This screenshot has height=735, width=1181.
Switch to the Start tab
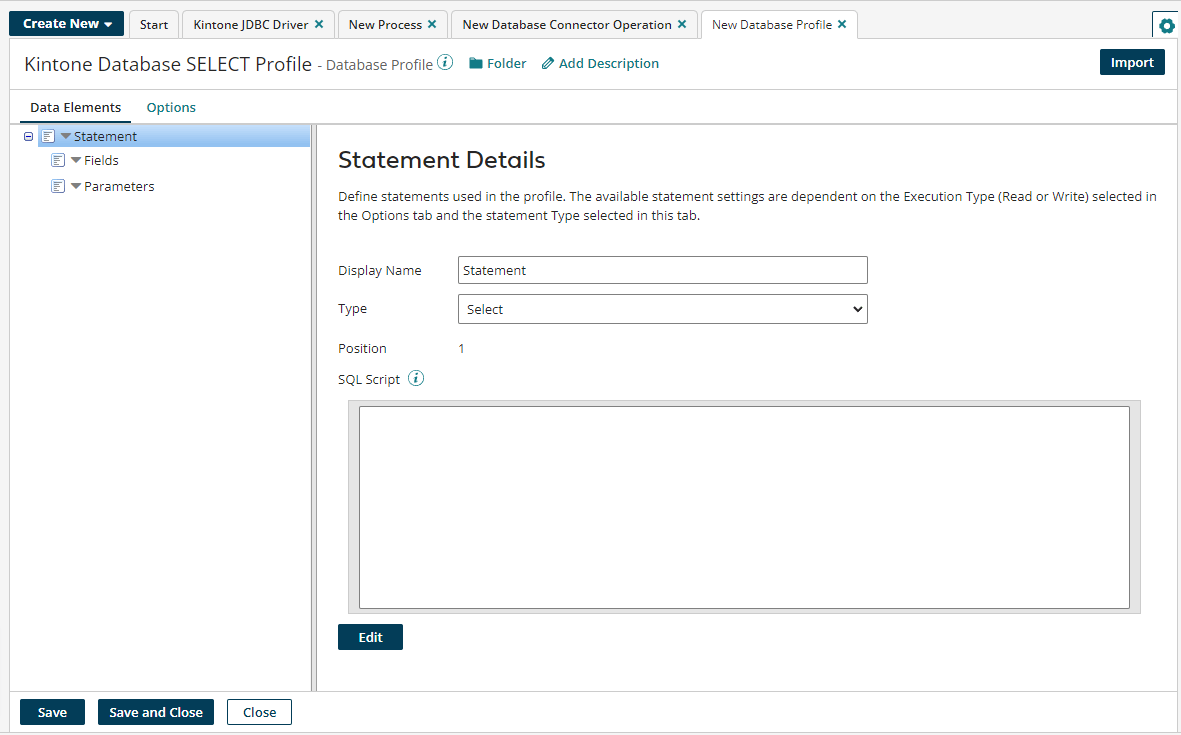[154, 24]
